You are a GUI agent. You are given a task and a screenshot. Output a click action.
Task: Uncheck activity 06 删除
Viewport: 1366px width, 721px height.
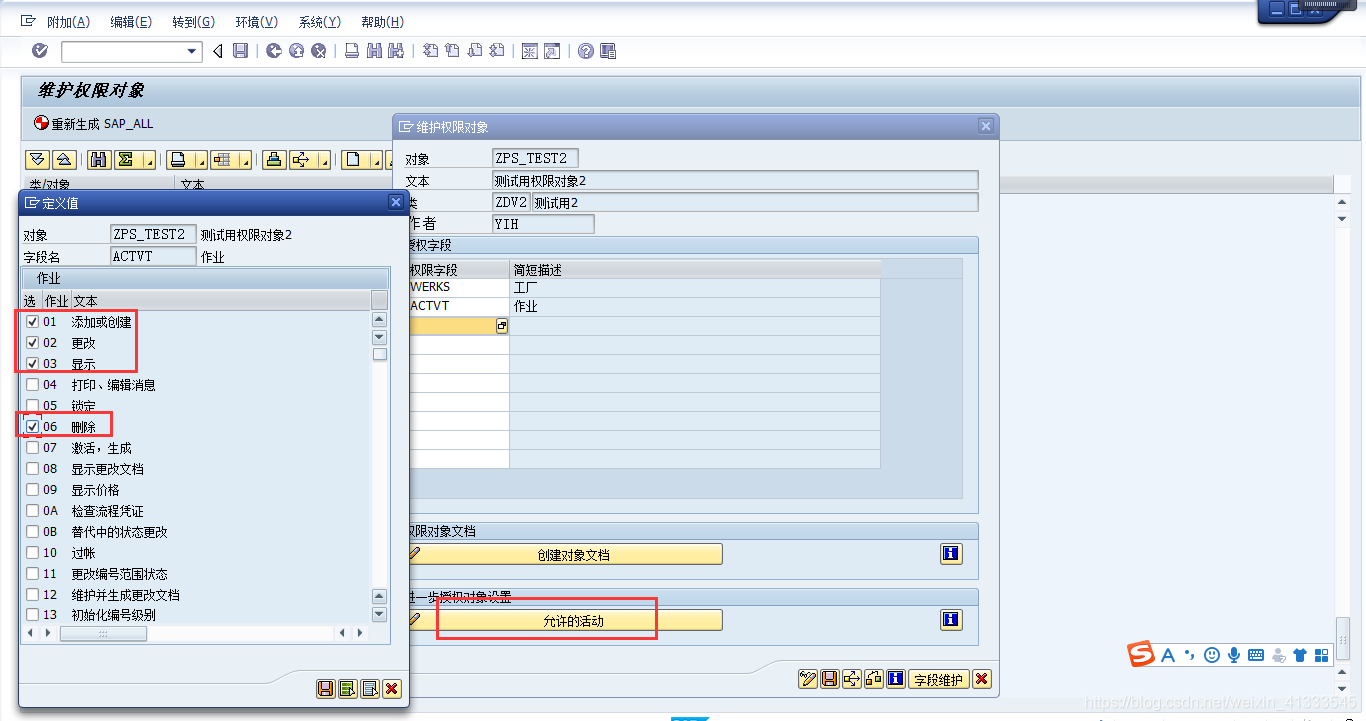click(x=33, y=427)
